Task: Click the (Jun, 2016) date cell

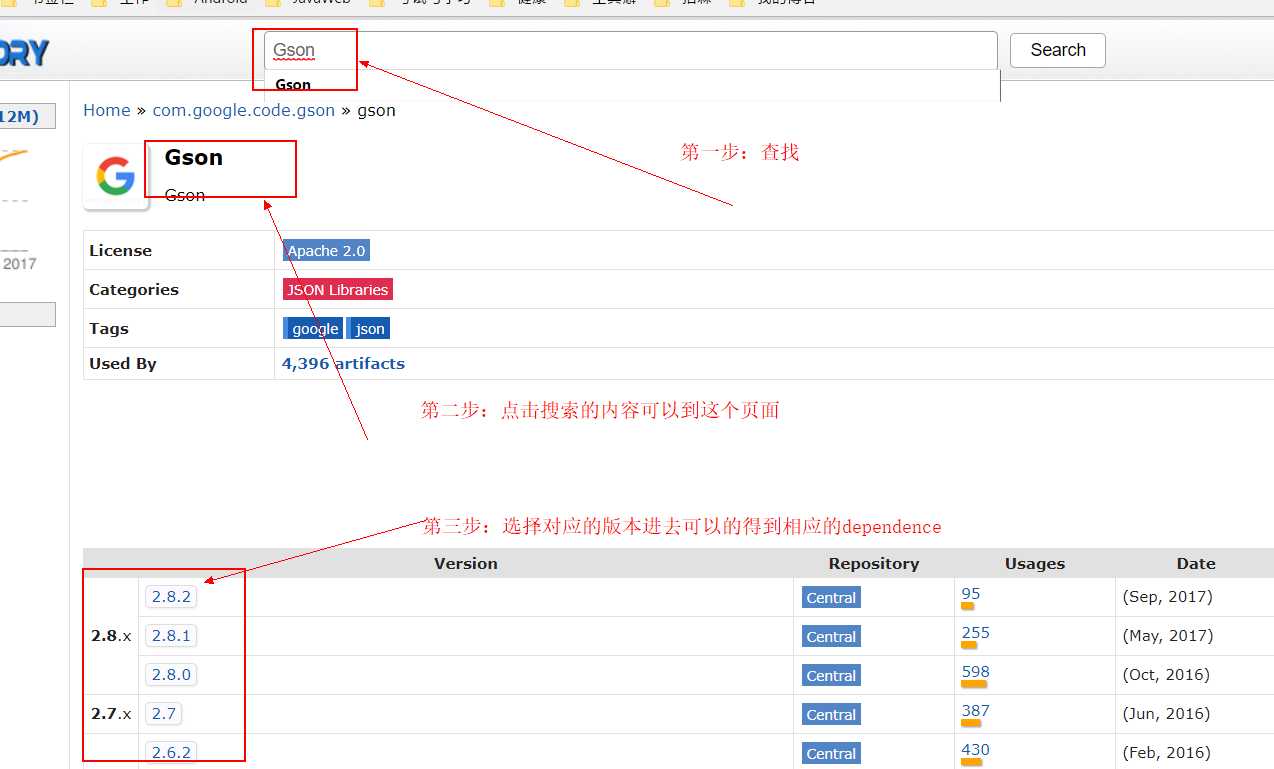Action: (1166, 714)
